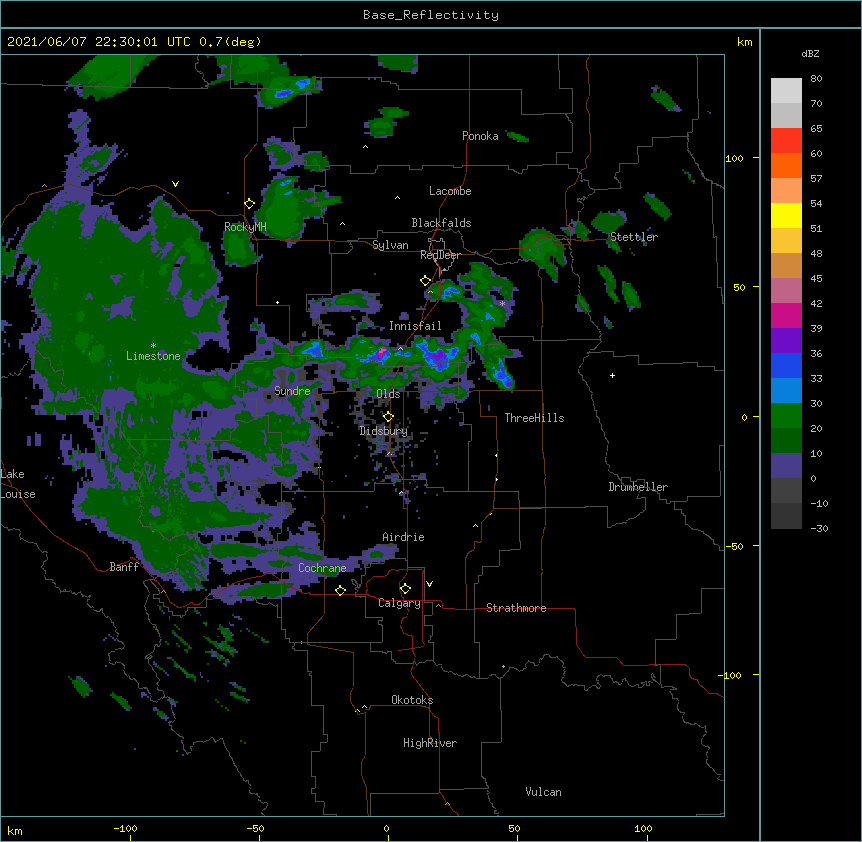Click the 45 value on the dBZ scale
The width and height of the screenshot is (862, 842).
816,278
